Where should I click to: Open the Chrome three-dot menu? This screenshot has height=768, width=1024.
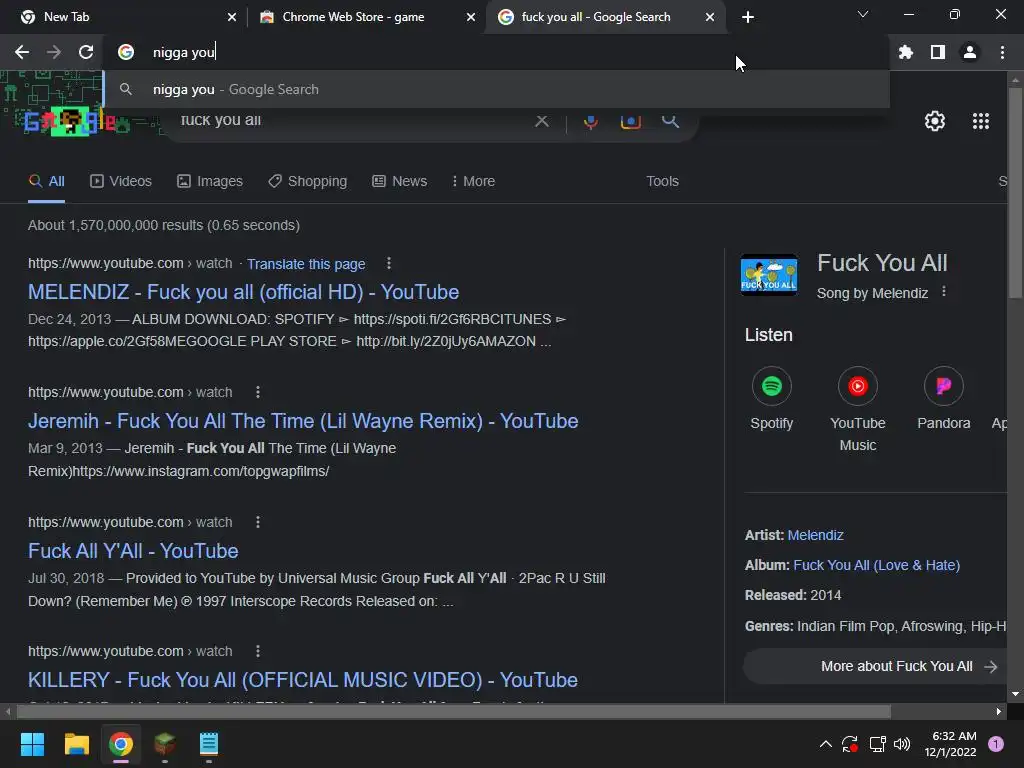point(1002,52)
